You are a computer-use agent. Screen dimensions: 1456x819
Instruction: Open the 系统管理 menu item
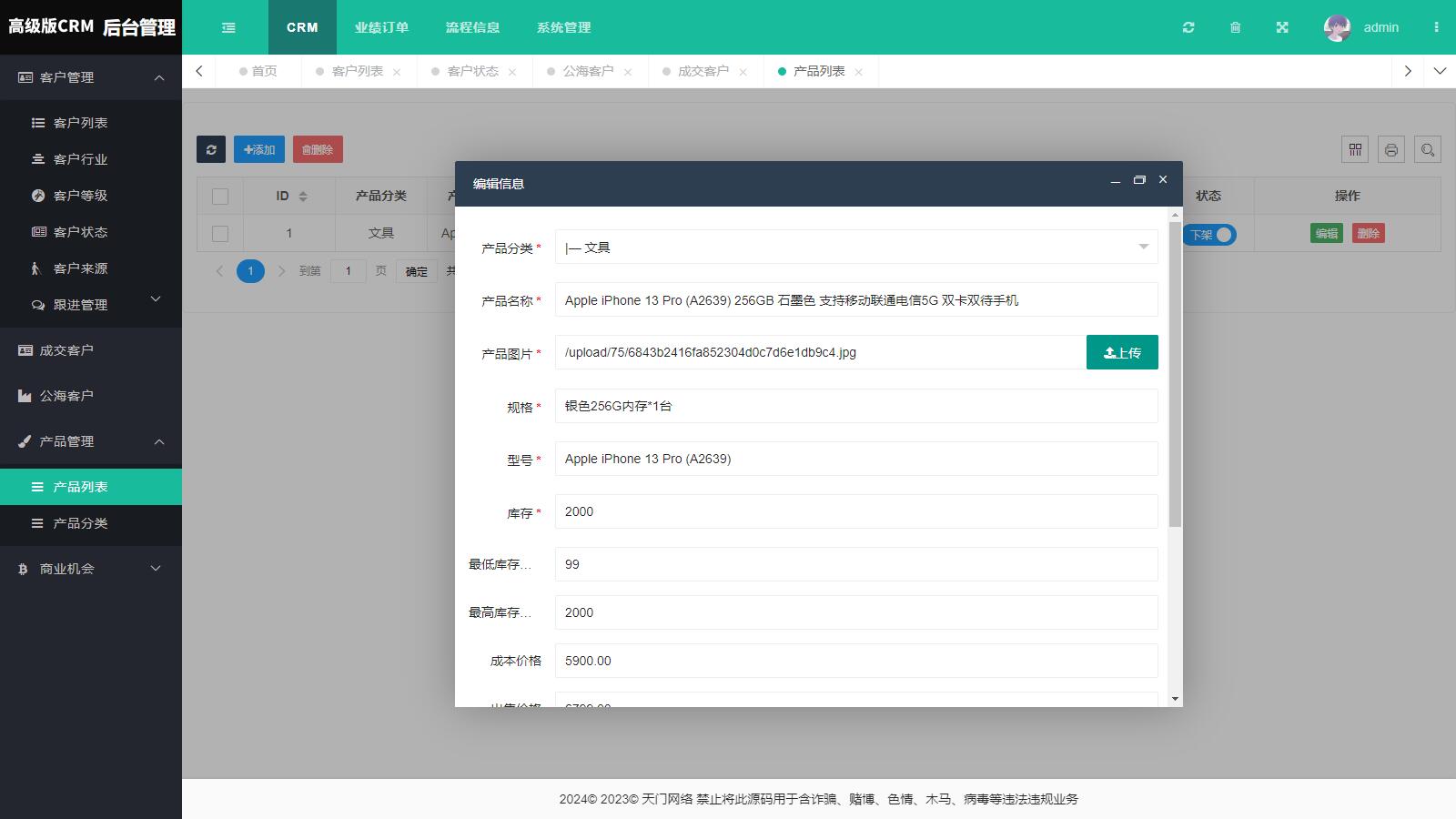click(x=564, y=27)
